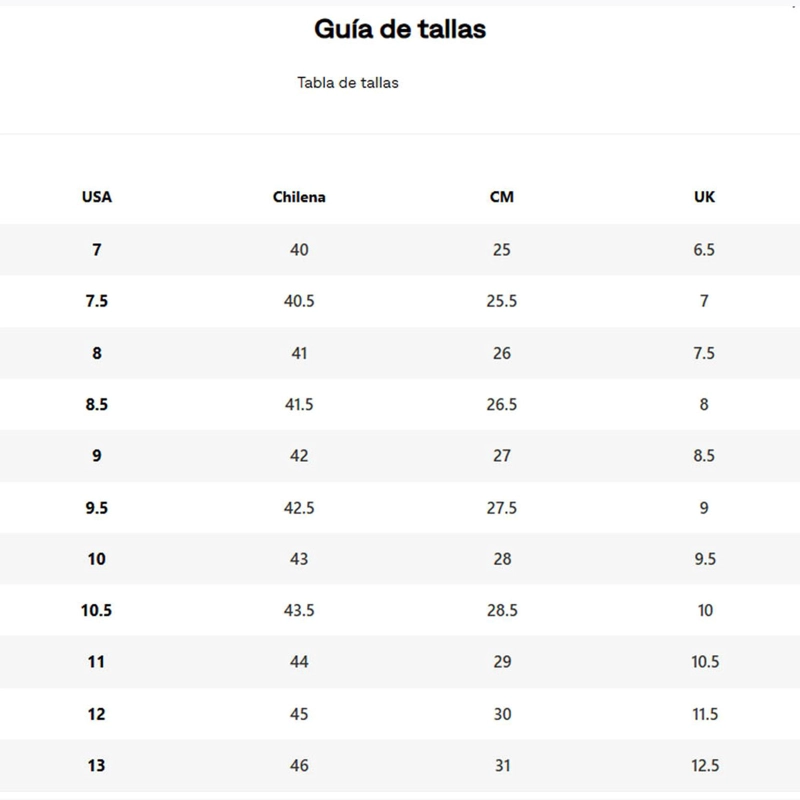
Task: Select USA size 13 row label
Action: (96, 765)
